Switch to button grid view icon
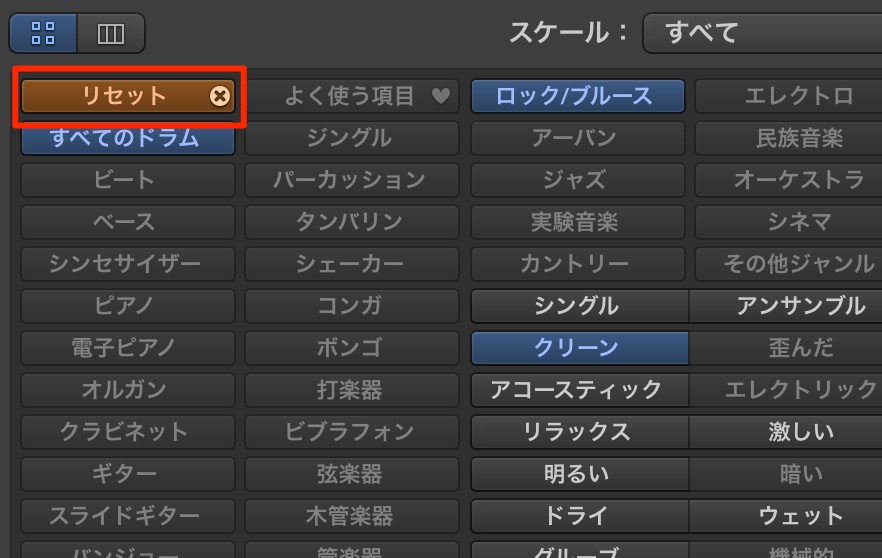 click(x=43, y=33)
